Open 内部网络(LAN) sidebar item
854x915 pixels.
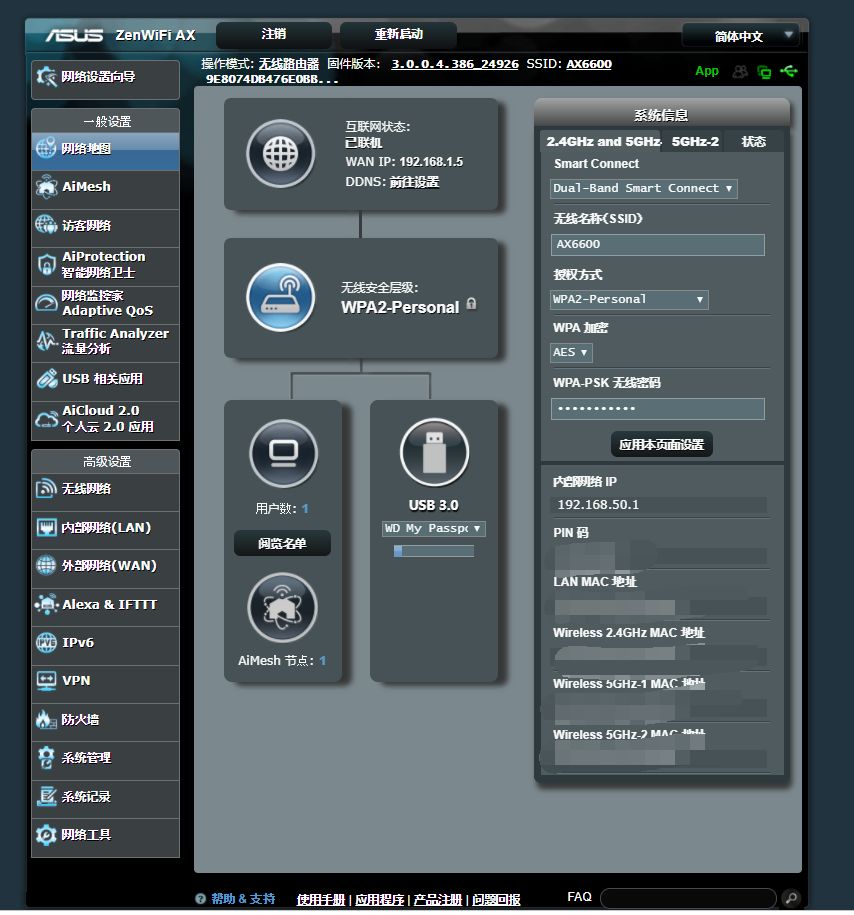coord(106,528)
